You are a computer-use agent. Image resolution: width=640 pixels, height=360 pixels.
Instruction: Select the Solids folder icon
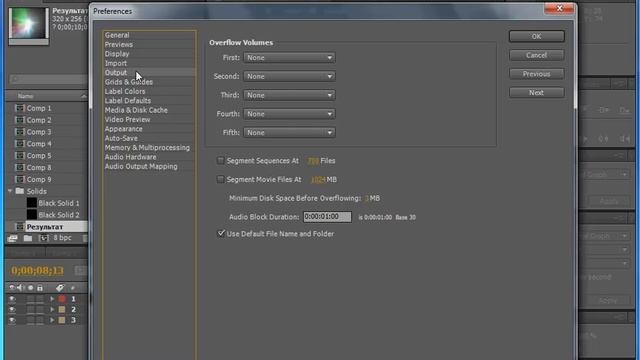(20, 191)
